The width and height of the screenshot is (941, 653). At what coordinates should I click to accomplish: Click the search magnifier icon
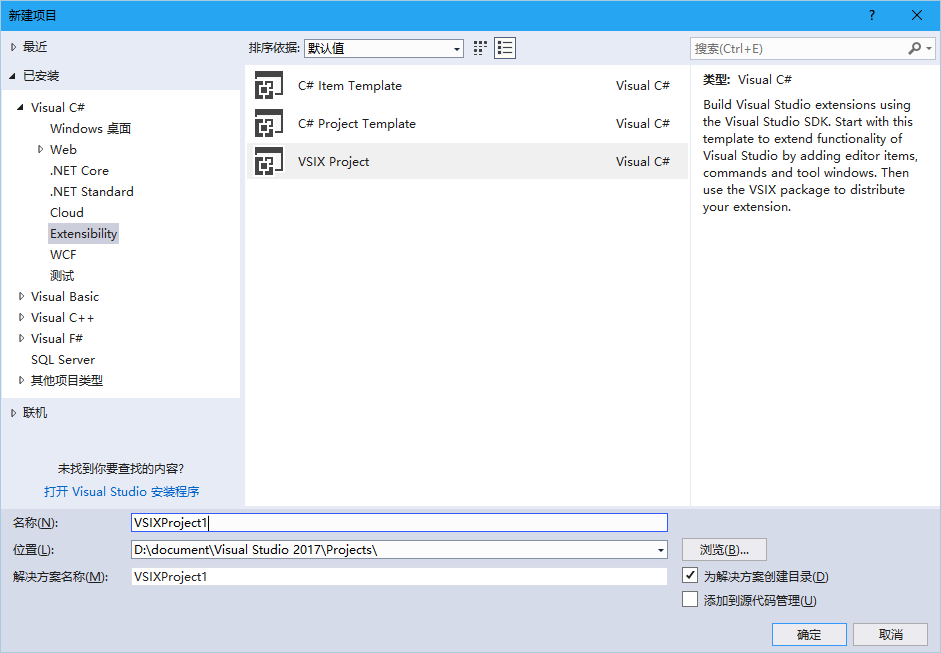pyautogui.click(x=914, y=48)
